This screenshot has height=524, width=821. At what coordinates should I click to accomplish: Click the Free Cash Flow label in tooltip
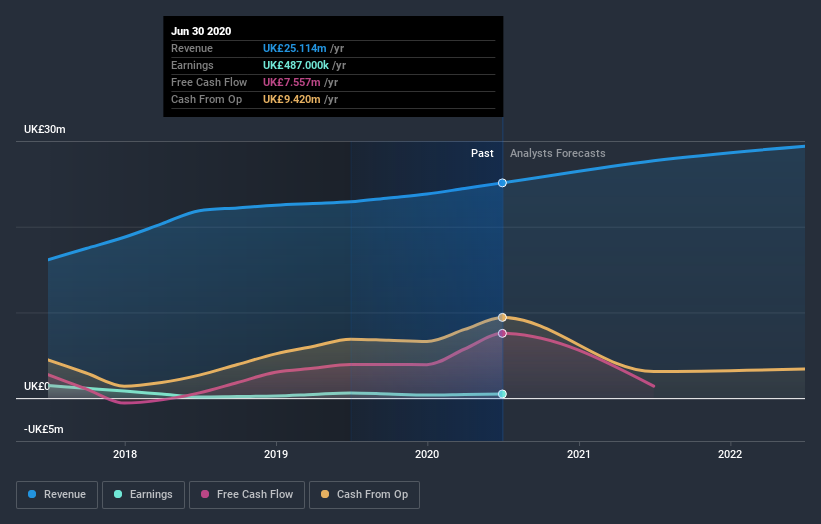coord(209,82)
